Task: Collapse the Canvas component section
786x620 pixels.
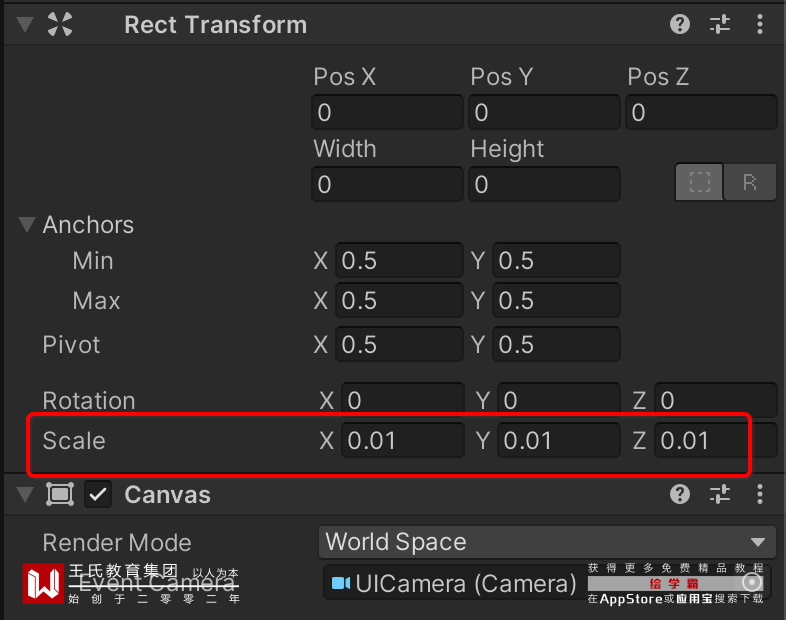Action: tap(25, 494)
